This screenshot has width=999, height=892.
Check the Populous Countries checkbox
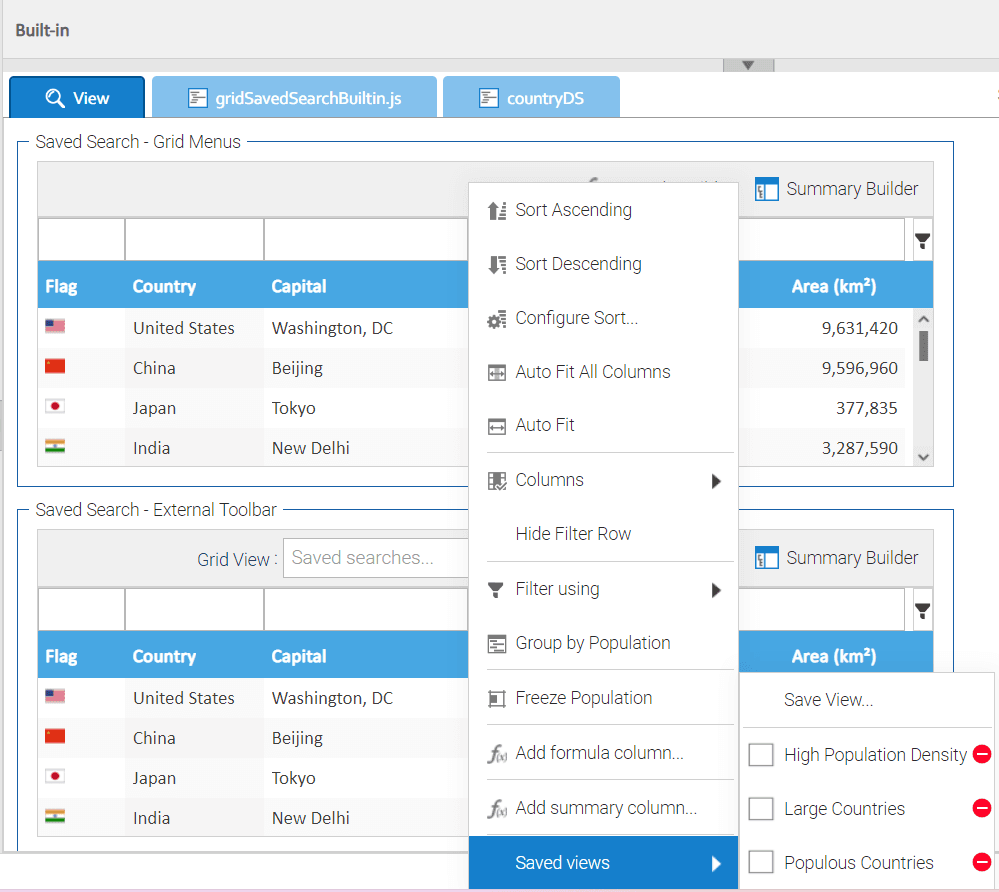point(761,862)
